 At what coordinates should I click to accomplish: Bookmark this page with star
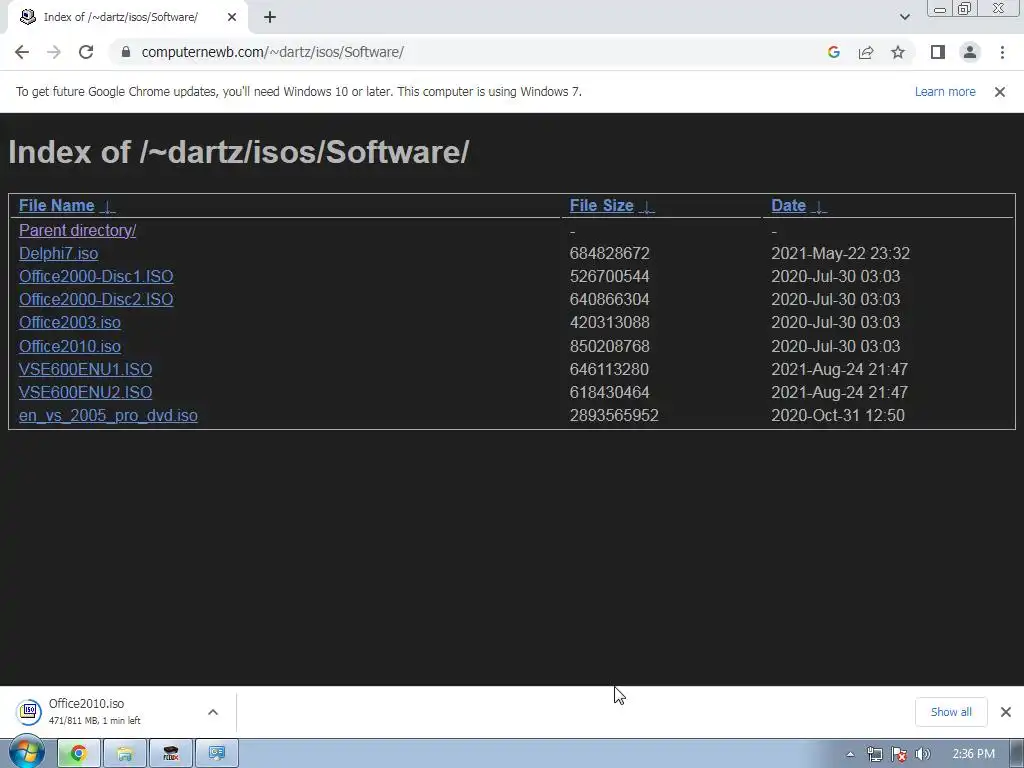(898, 52)
